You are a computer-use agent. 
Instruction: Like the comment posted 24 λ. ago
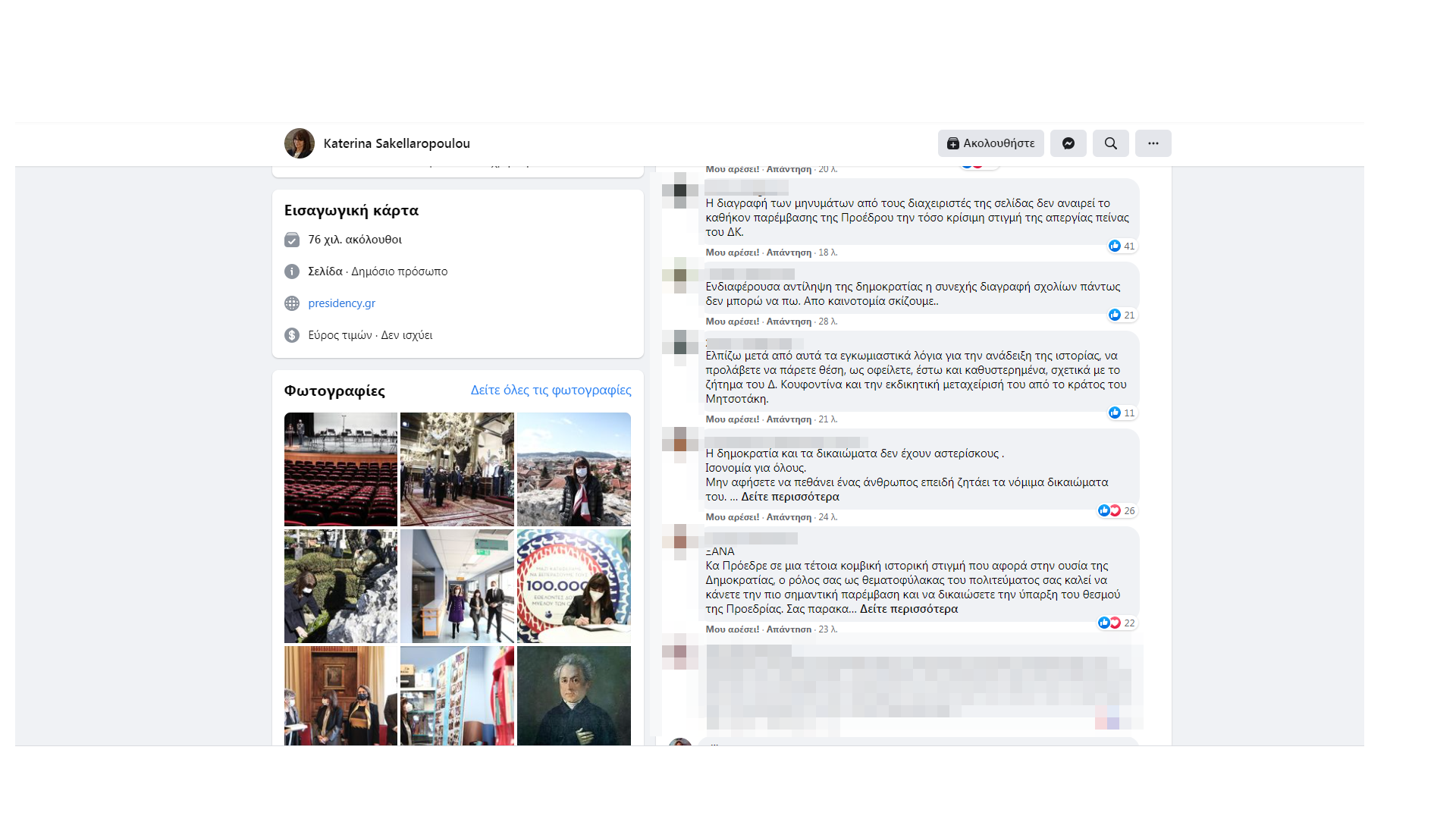[x=732, y=517]
